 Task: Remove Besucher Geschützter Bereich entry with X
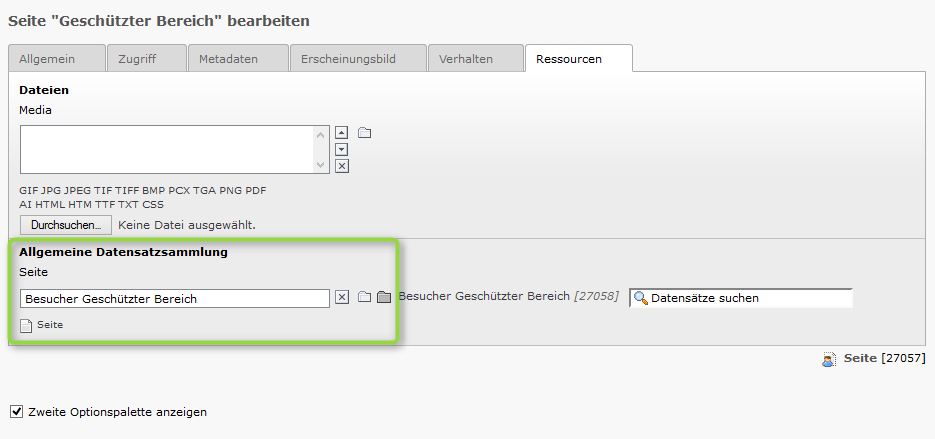(x=342, y=297)
